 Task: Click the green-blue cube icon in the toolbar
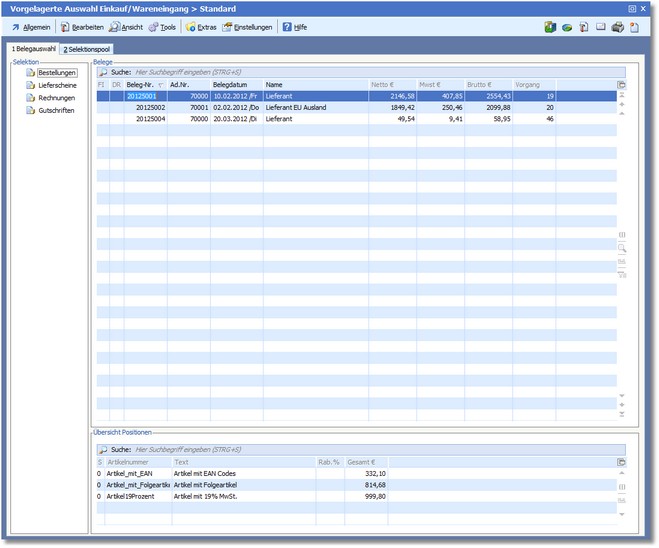click(x=550, y=27)
